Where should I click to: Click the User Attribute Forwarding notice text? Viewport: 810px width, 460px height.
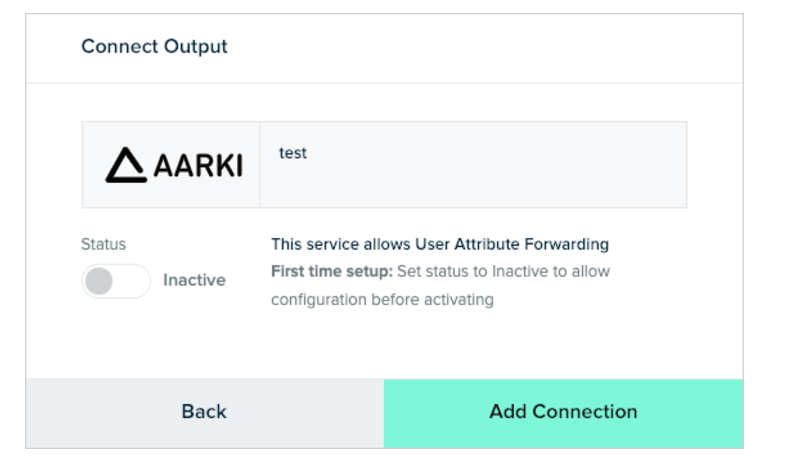tap(440, 244)
